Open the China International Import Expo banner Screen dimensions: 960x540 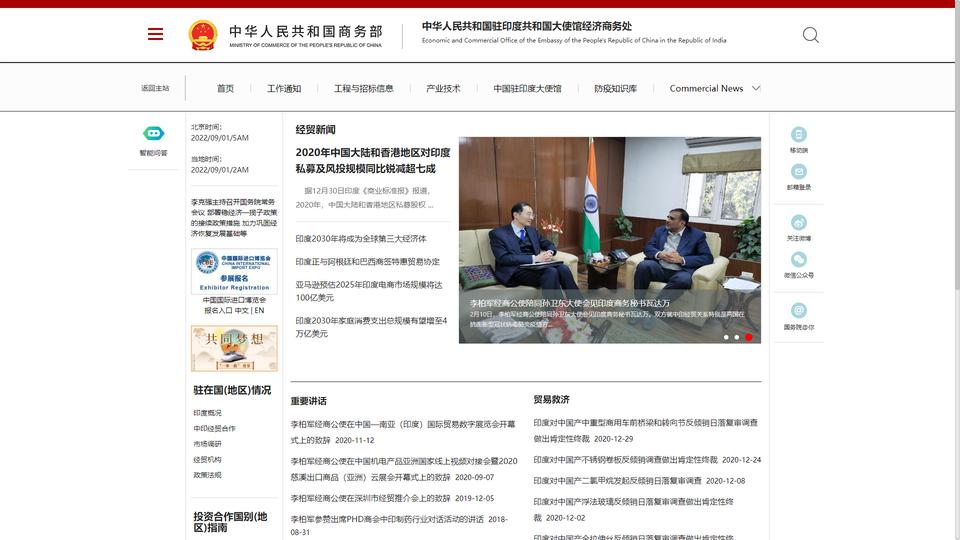[234, 271]
